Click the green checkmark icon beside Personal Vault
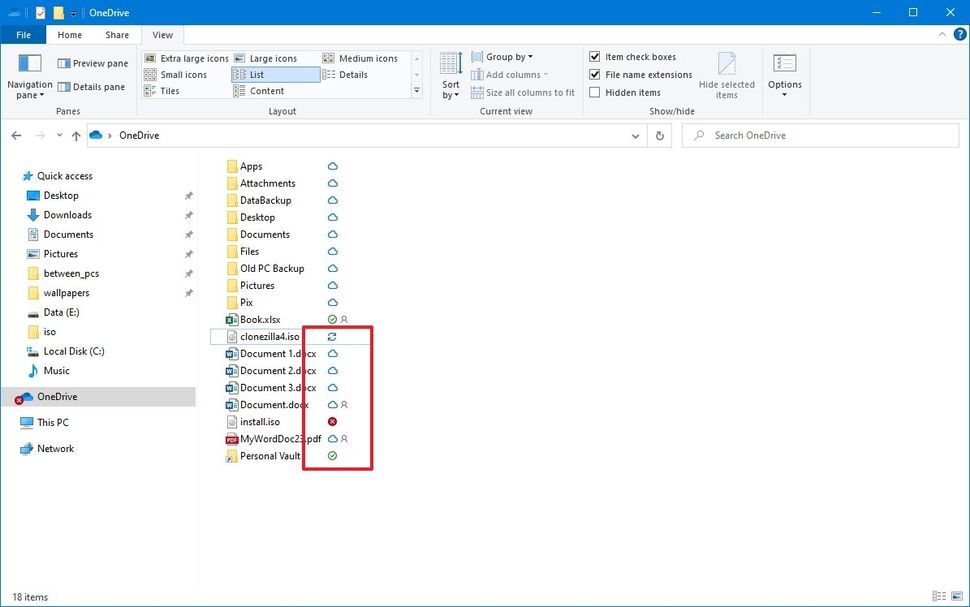The width and height of the screenshot is (970, 607). 332,456
